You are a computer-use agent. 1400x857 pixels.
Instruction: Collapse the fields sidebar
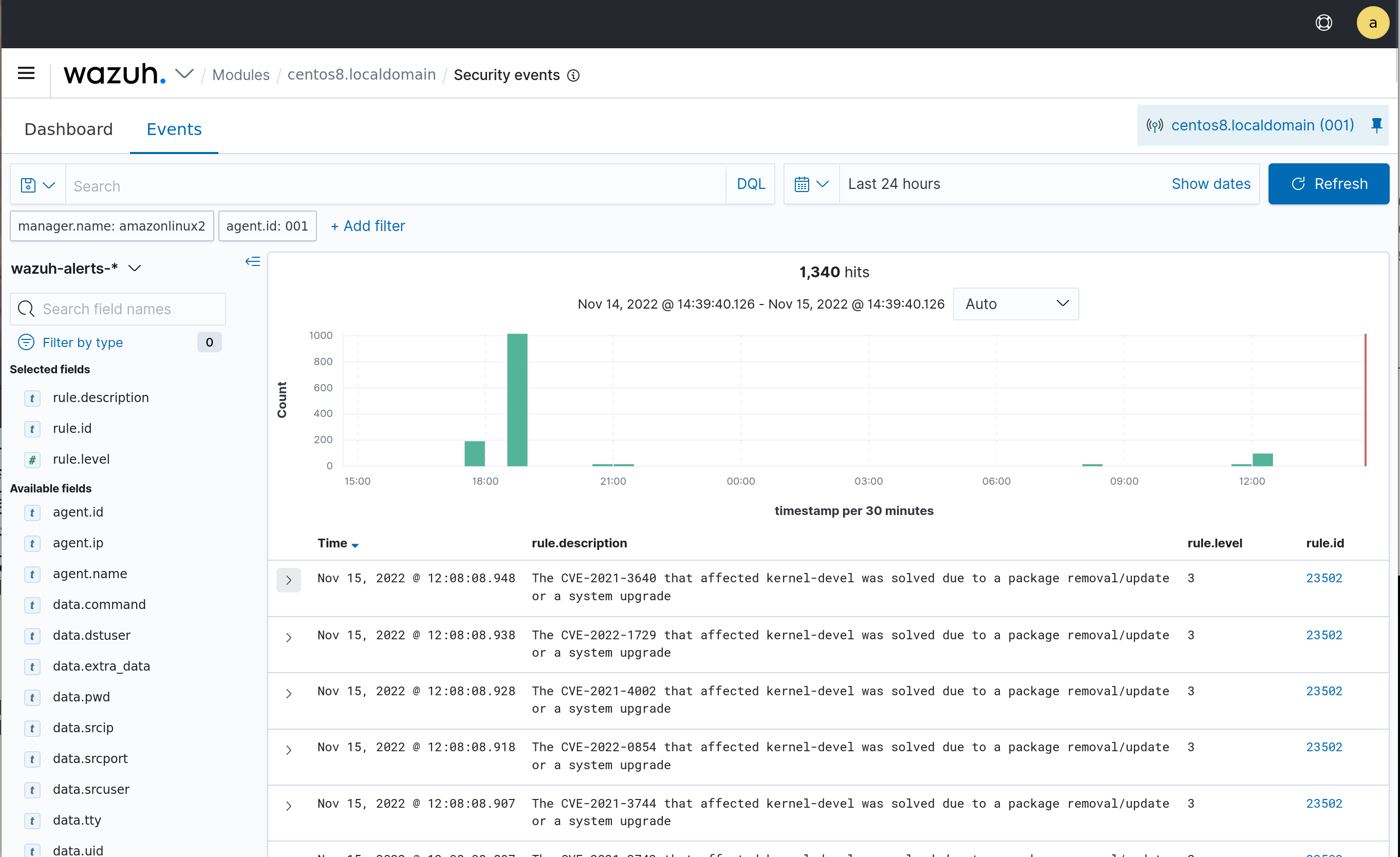253,261
